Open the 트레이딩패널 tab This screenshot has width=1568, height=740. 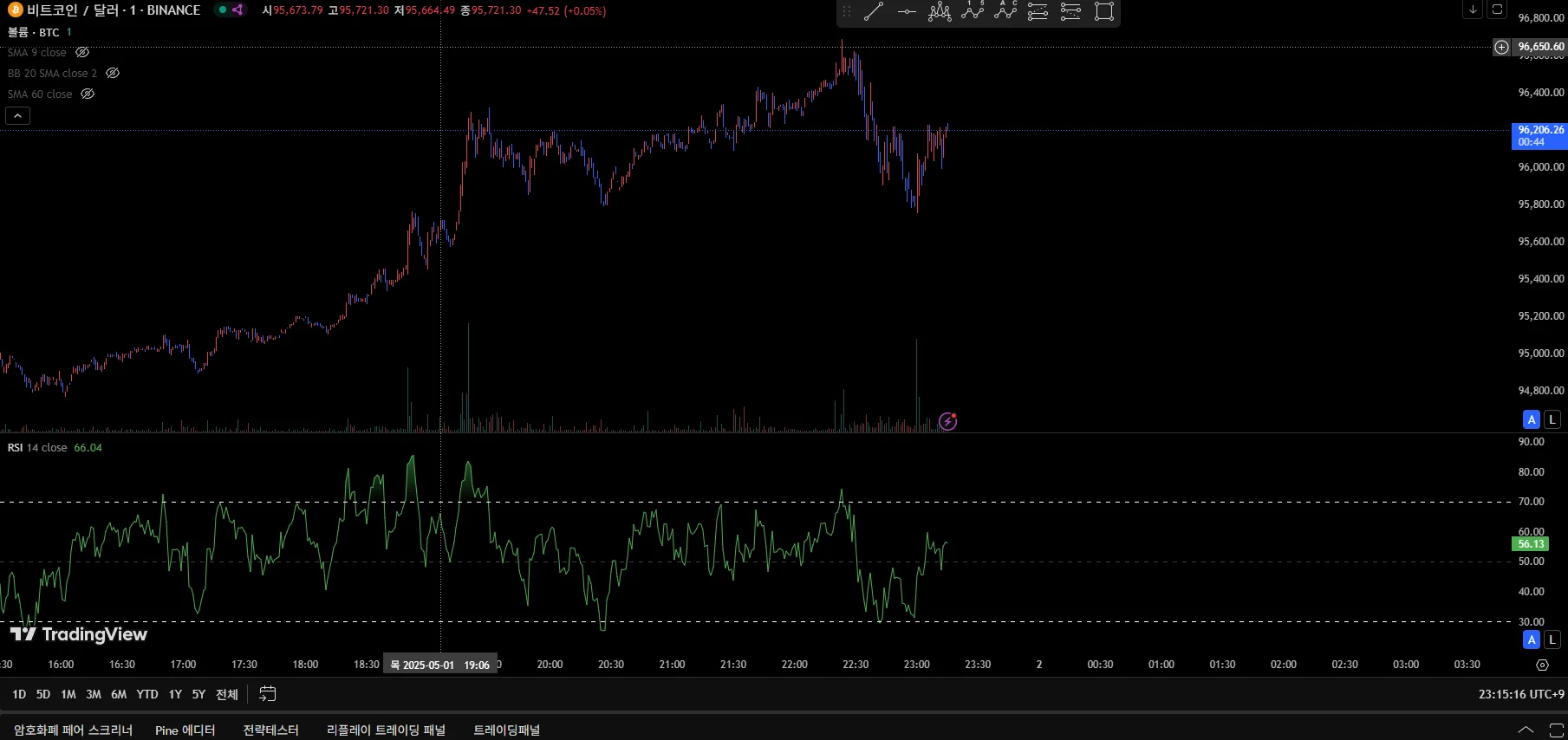click(x=506, y=730)
